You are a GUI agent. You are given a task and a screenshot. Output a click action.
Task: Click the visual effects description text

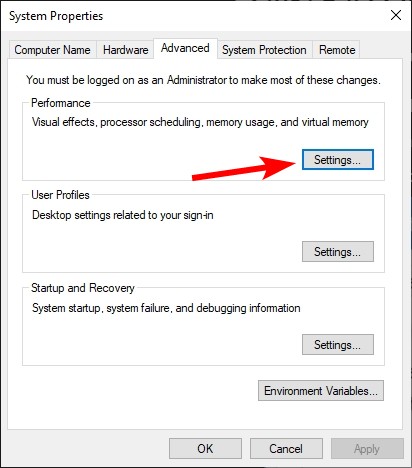200,122
